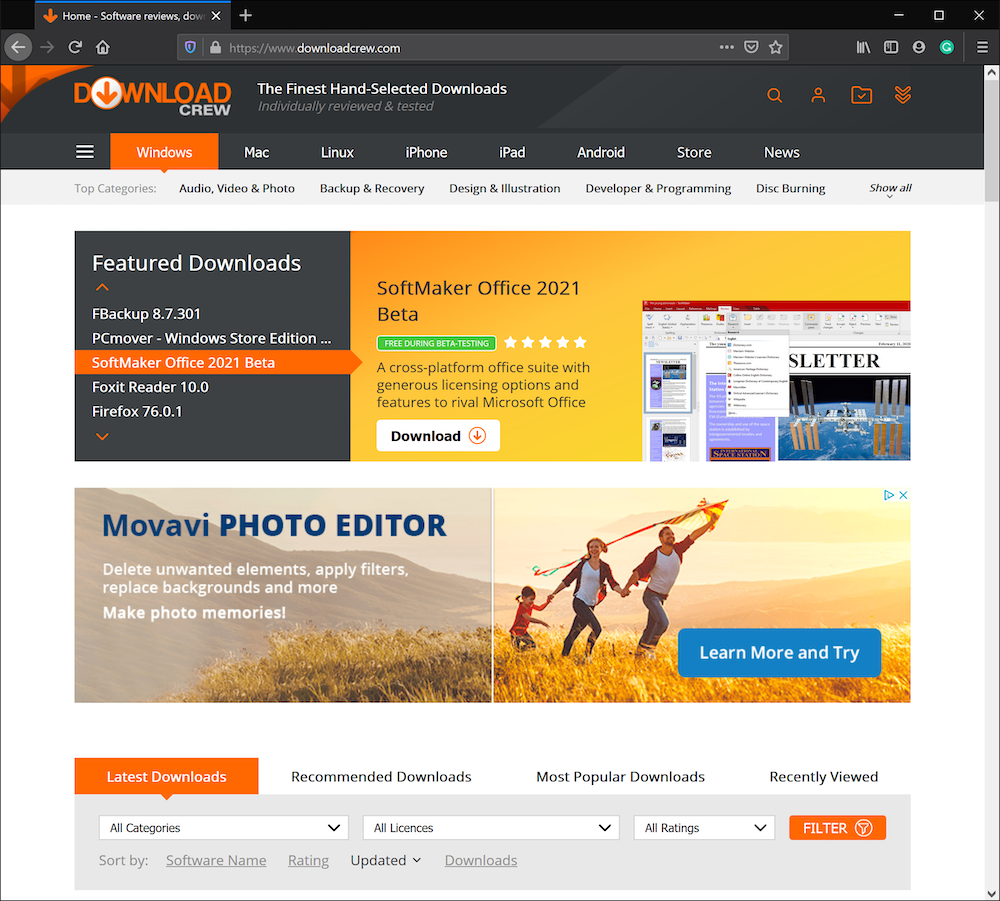Toggle the Firefox sidebar icon
The width and height of the screenshot is (1000, 901).
[891, 47]
